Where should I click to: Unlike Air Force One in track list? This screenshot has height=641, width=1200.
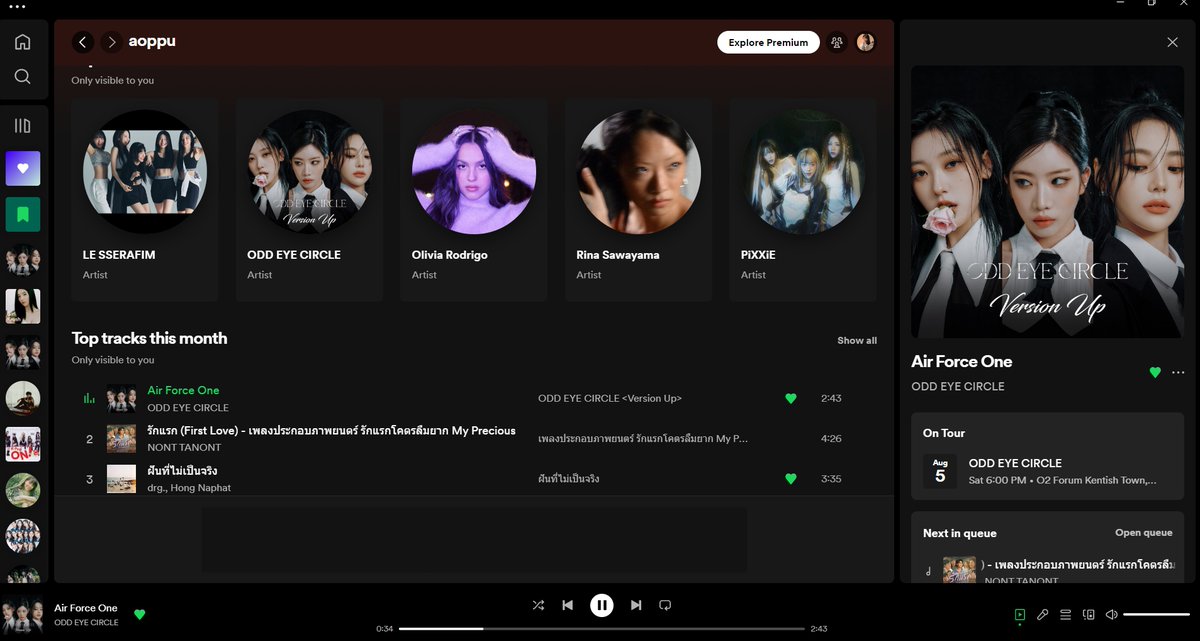coord(791,398)
